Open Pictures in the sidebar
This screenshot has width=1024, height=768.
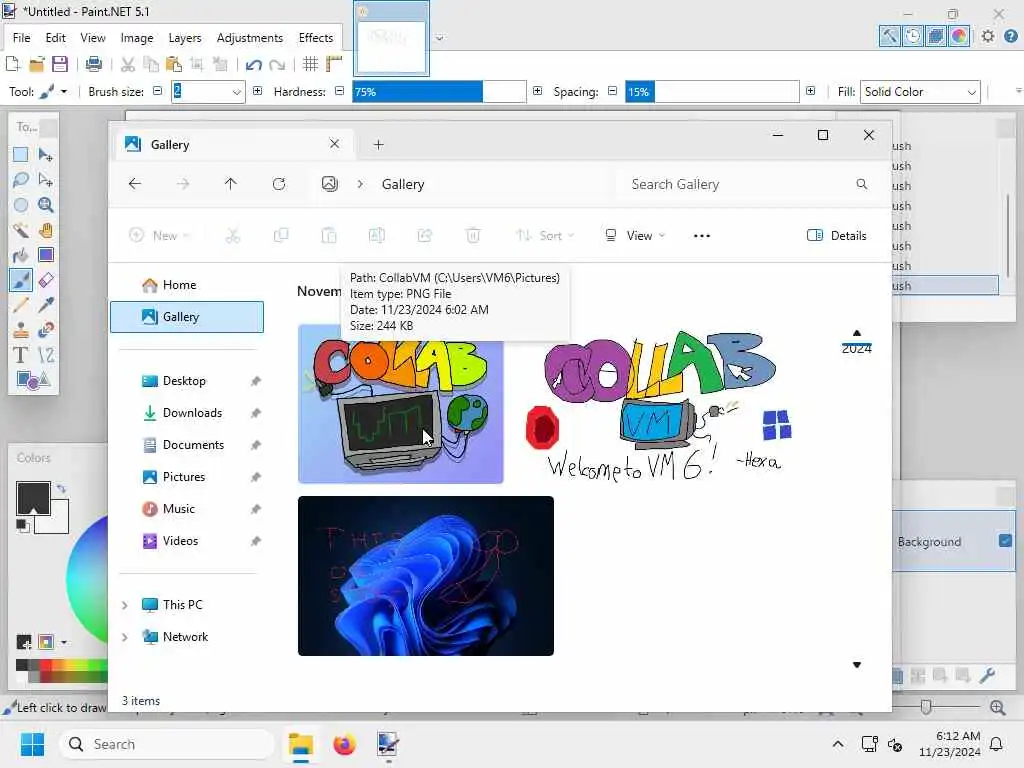tap(187, 477)
